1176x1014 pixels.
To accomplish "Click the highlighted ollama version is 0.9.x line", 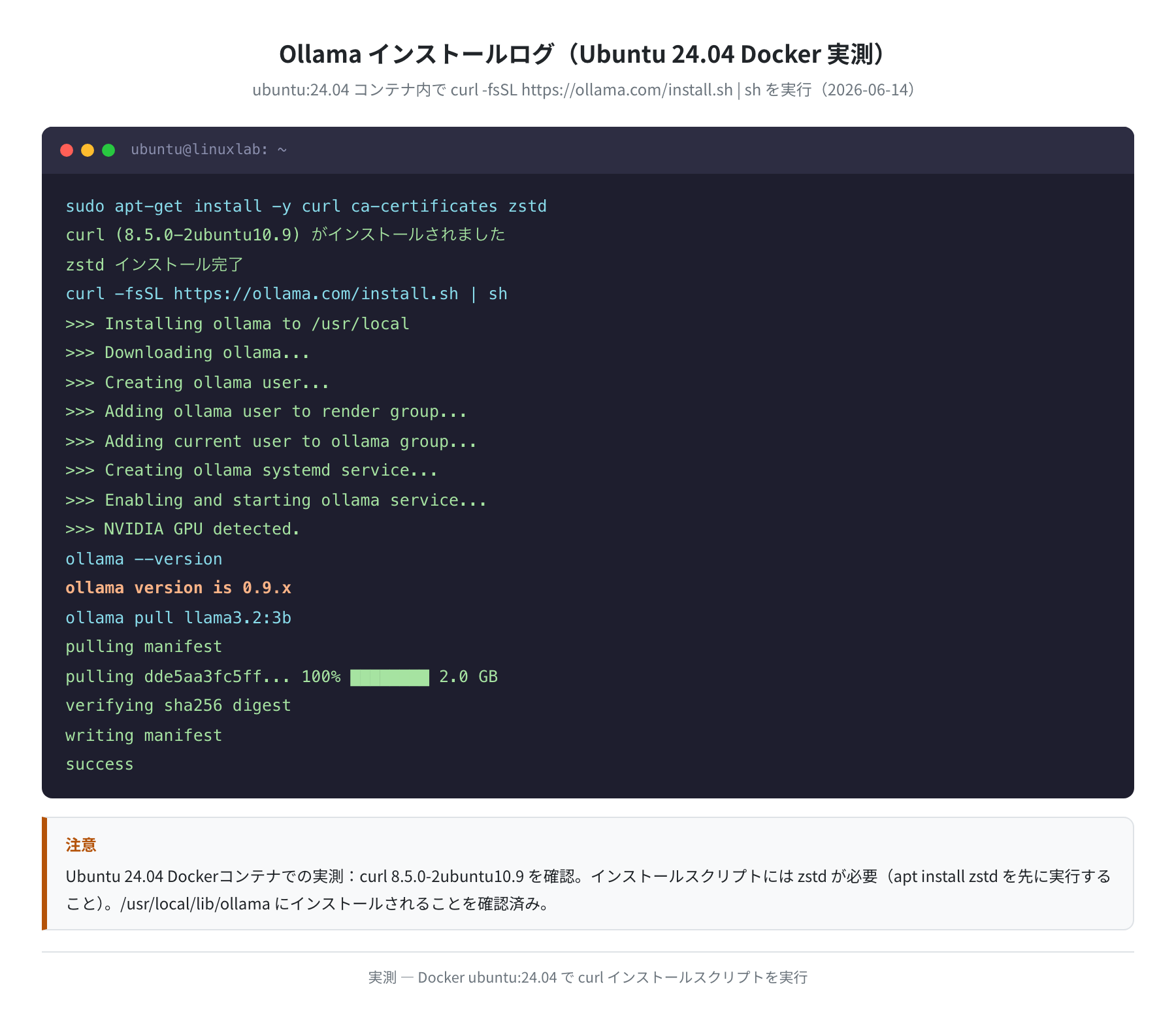I will click(178, 588).
